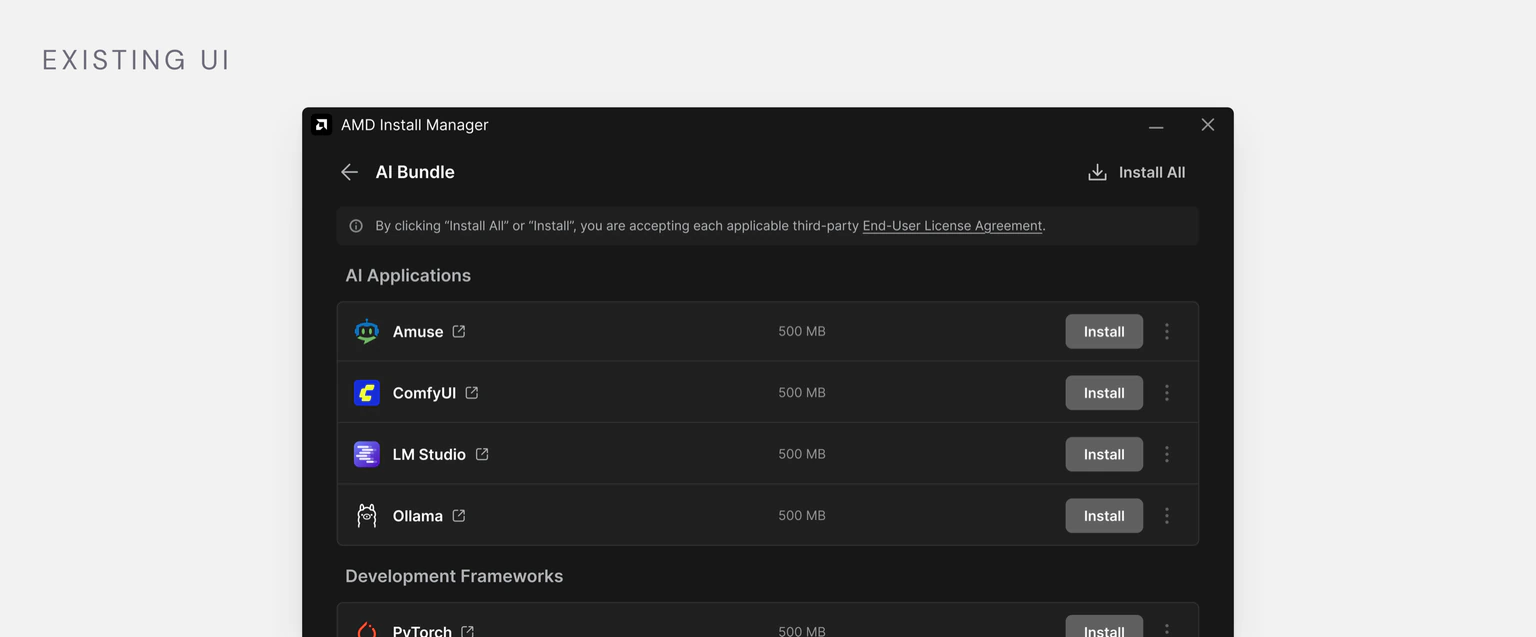Close the AMD Install Manager window
This screenshot has width=1536, height=637.
[x=1208, y=125]
